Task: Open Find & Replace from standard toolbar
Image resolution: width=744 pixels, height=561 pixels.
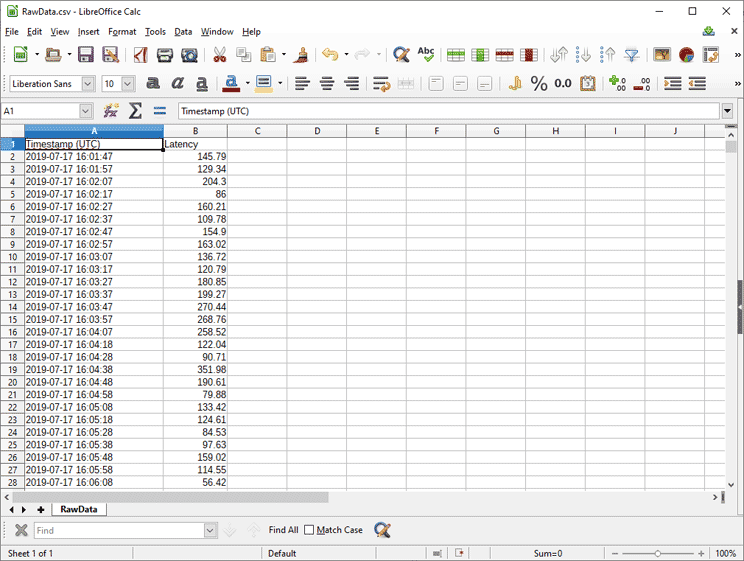Action: tap(401, 55)
